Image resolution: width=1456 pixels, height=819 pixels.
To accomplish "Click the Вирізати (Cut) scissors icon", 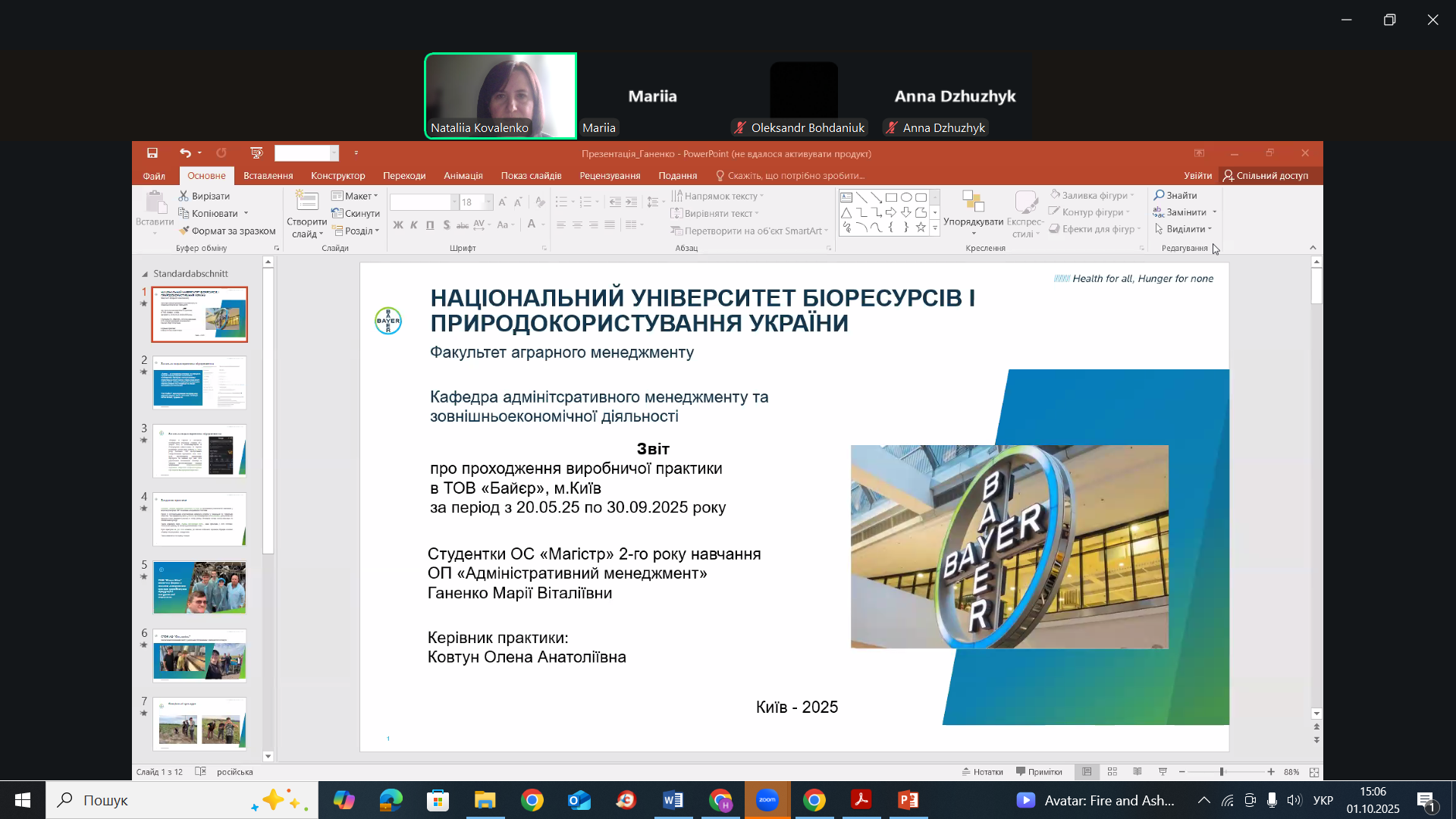I will 184,196.
